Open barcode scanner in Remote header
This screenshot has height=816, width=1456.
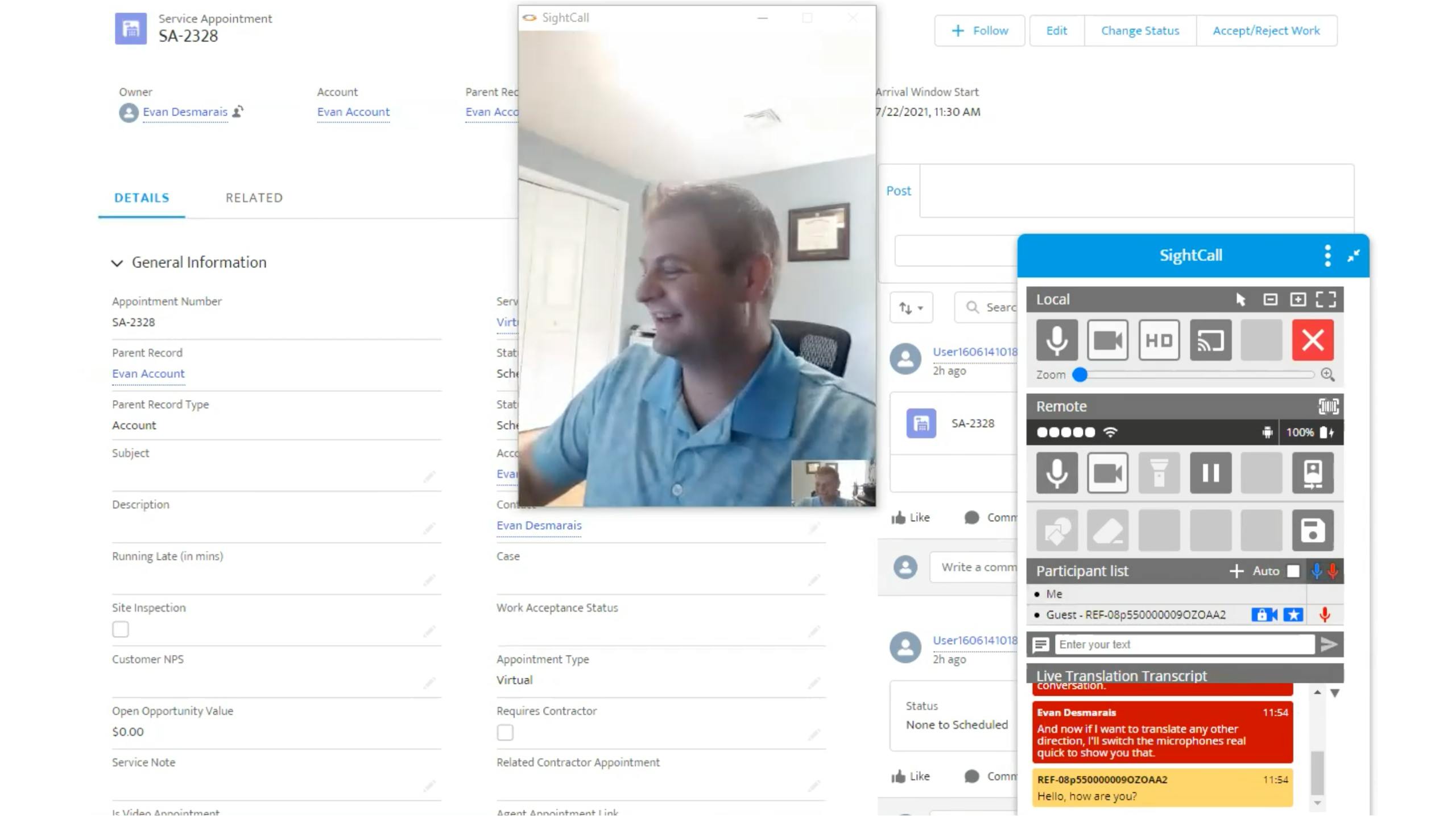pyautogui.click(x=1327, y=406)
